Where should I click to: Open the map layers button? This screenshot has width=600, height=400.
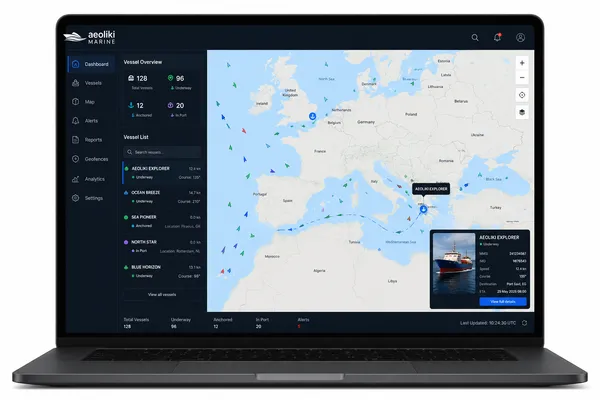click(522, 112)
